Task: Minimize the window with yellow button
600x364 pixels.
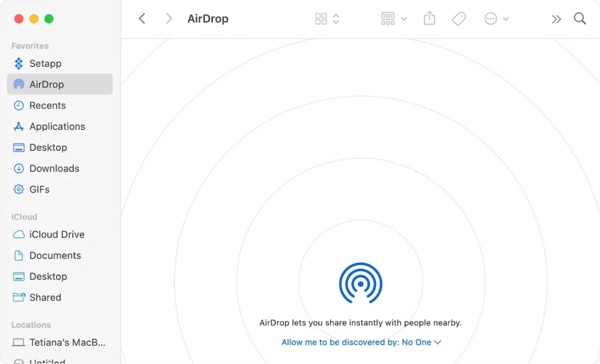Action: click(34, 19)
